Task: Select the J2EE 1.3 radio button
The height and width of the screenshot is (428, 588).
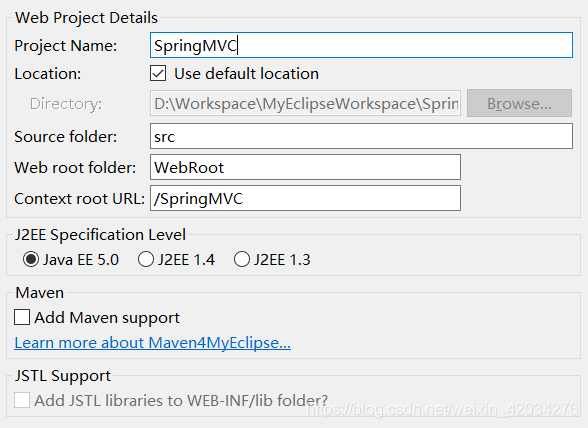Action: tap(242, 259)
